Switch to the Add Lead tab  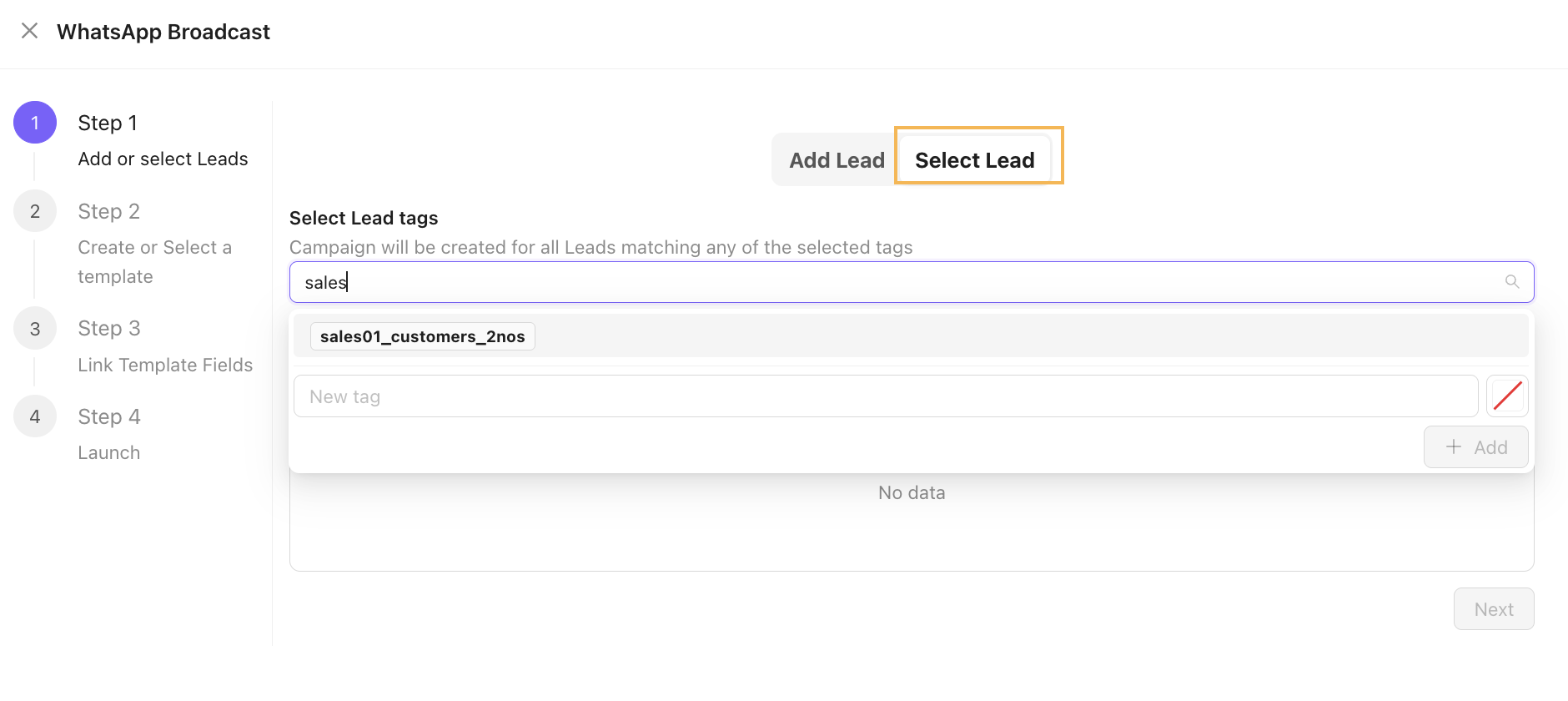coord(837,160)
